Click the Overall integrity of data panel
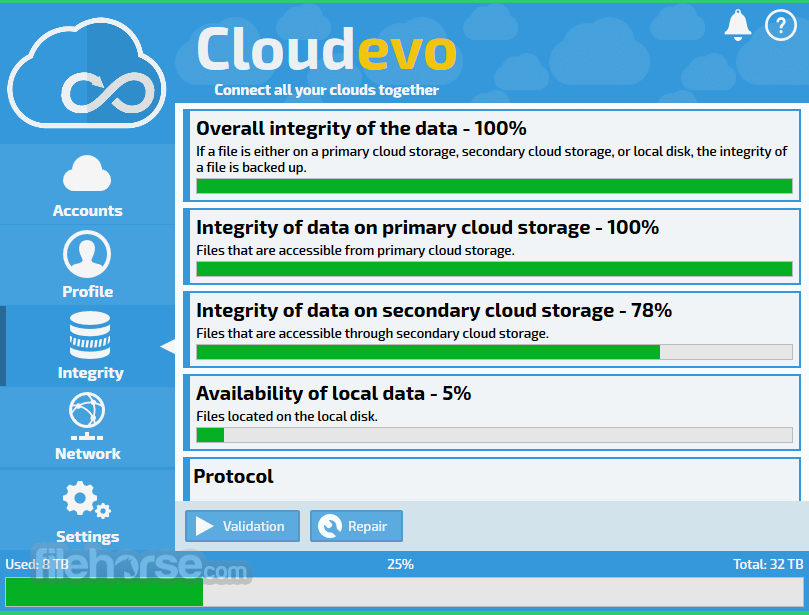809x615 pixels. [x=492, y=155]
